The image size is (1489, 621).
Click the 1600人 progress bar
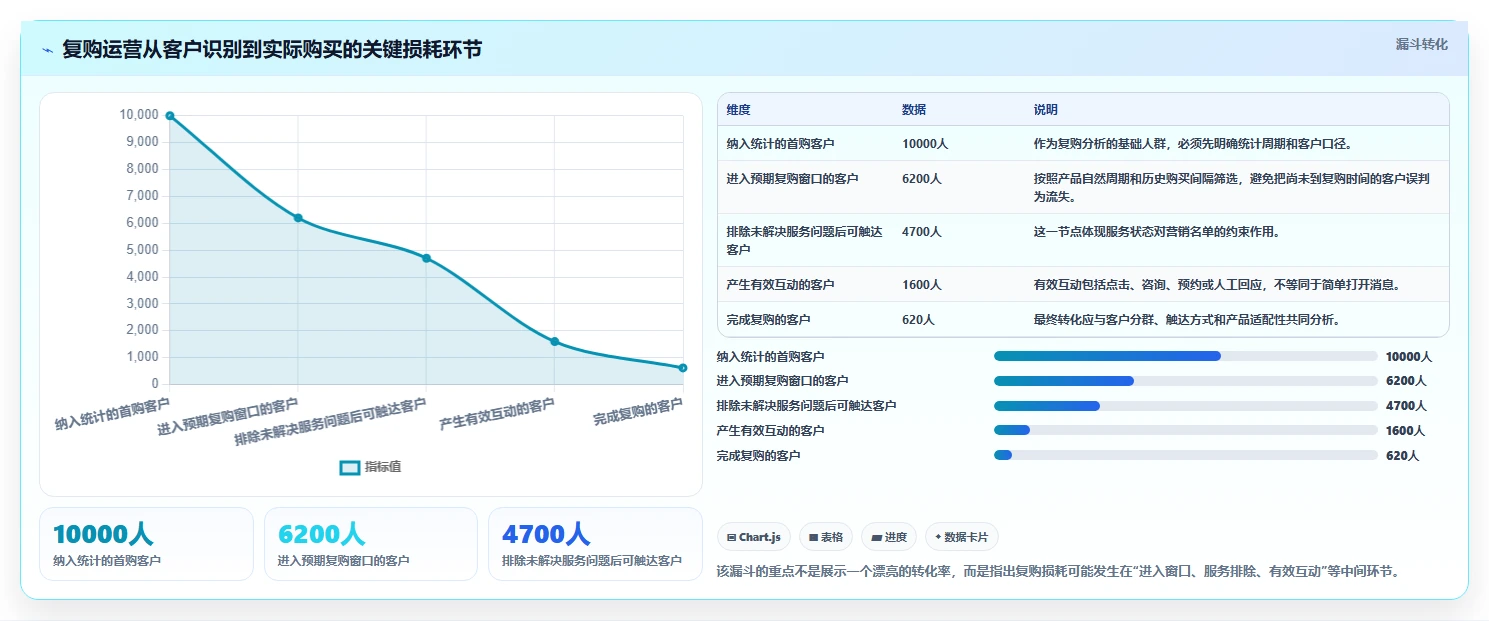tap(1186, 430)
